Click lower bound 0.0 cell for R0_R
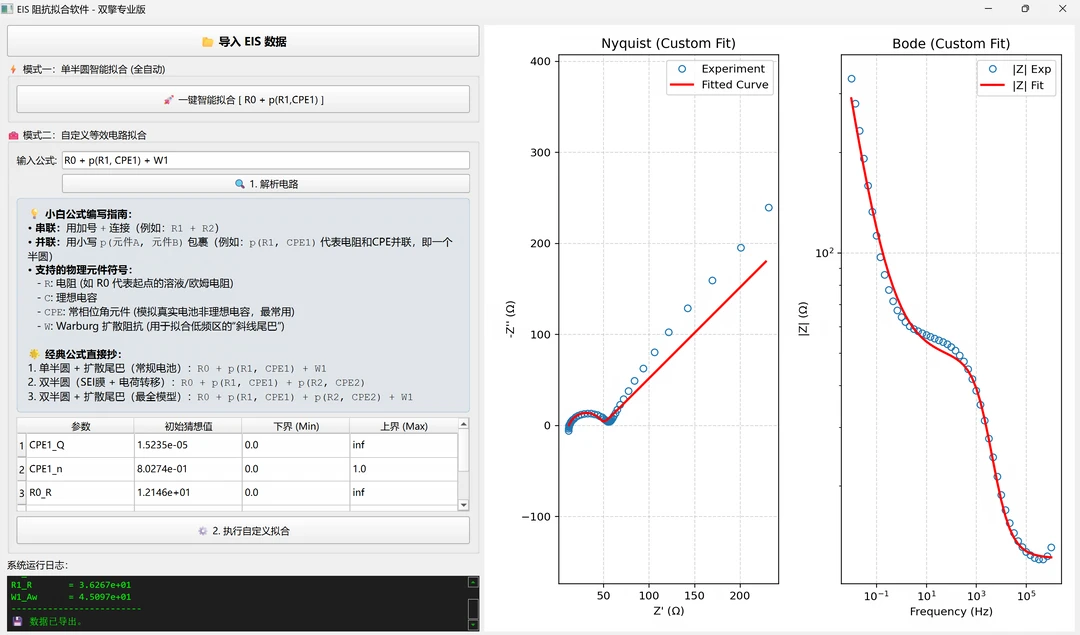 pos(295,492)
